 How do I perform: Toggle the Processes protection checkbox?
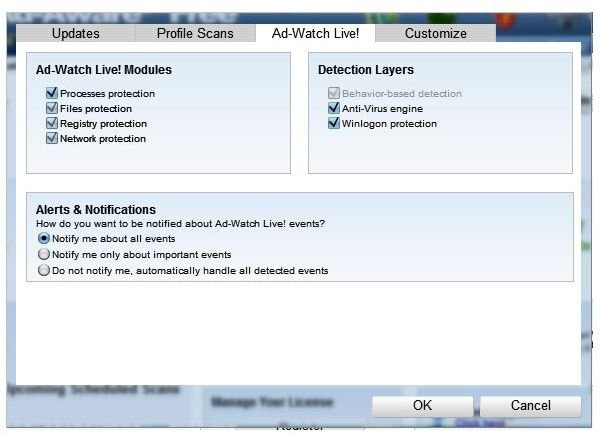point(52,93)
